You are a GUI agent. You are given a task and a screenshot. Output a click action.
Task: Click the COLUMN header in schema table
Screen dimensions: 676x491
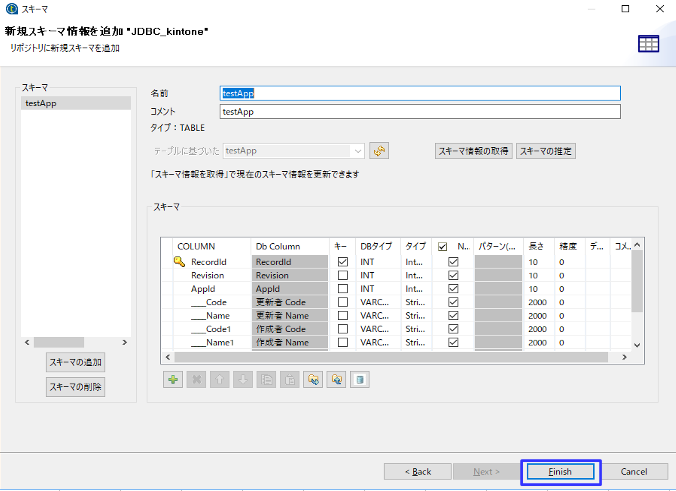pyautogui.click(x=212, y=246)
